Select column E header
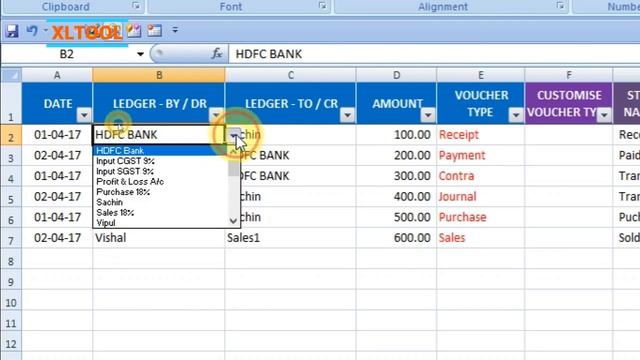640x360 pixels. click(x=481, y=75)
